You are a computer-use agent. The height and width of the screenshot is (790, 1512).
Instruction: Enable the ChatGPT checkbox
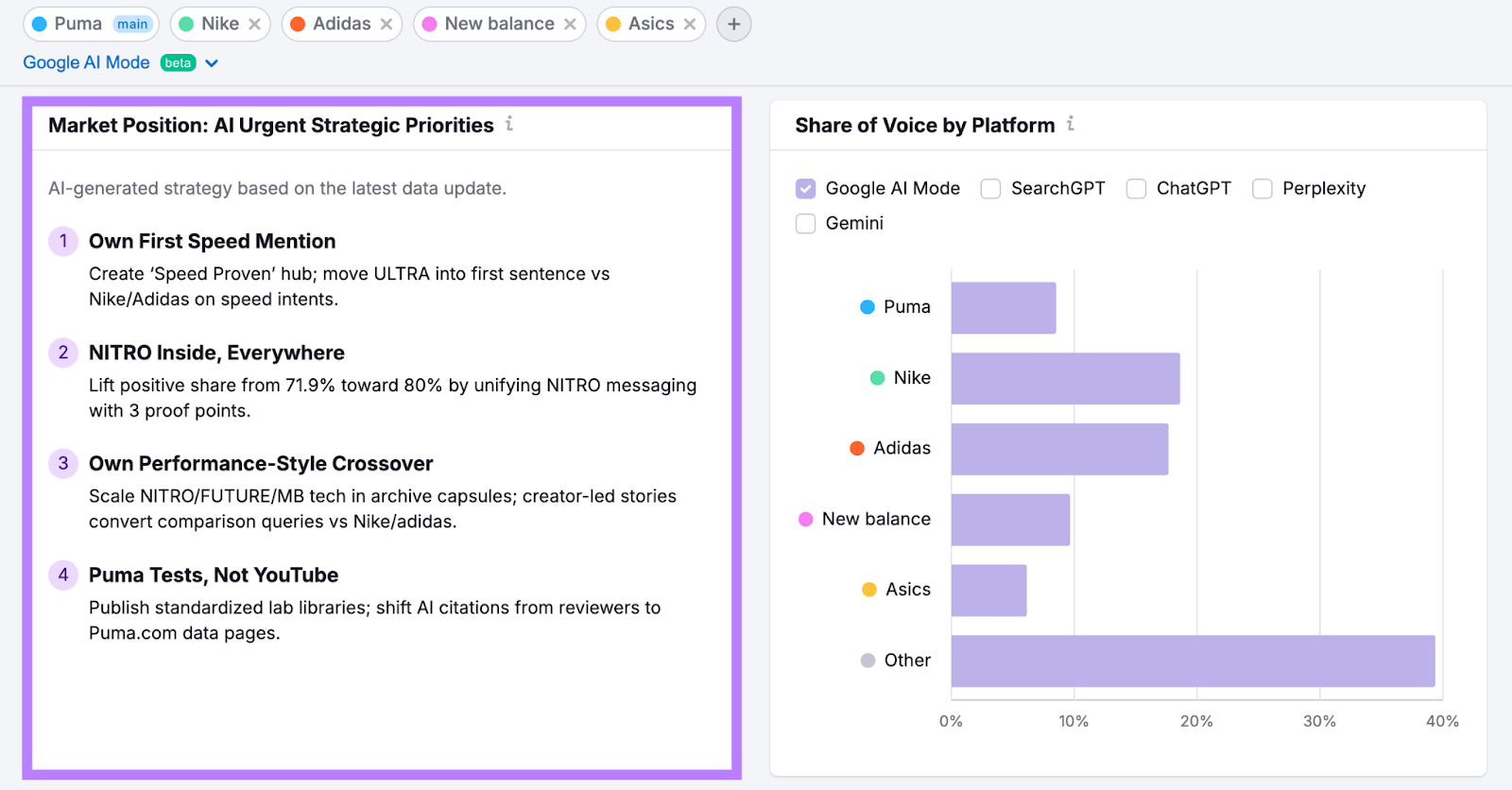[1134, 188]
